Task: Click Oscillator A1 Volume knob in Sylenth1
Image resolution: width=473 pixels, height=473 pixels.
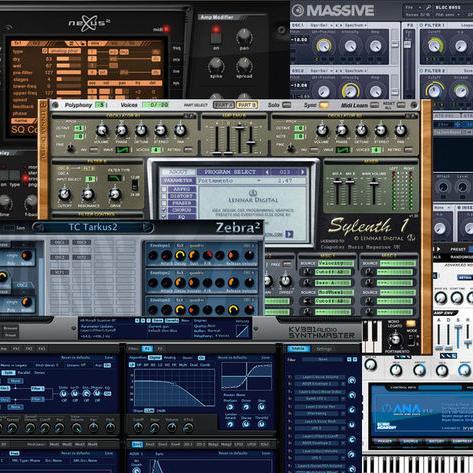Action: (x=102, y=131)
